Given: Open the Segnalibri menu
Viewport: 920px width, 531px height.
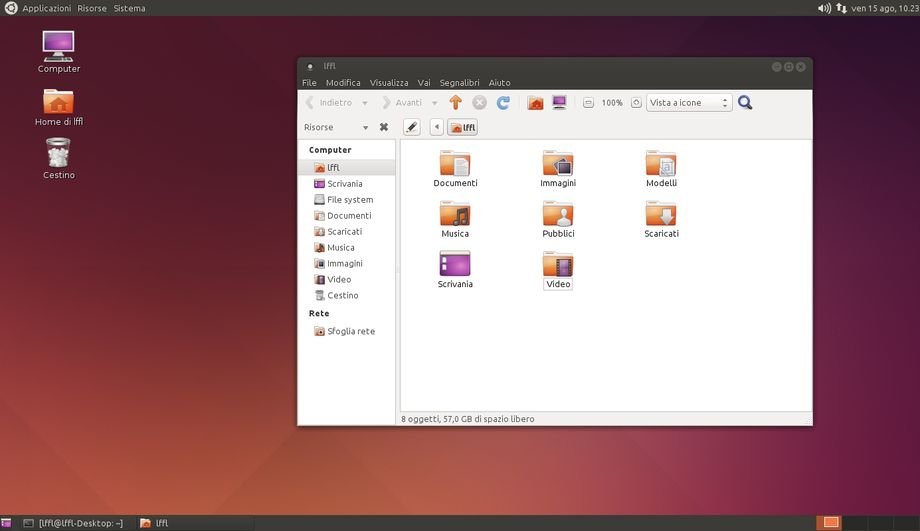Looking at the screenshot, I should tap(459, 83).
